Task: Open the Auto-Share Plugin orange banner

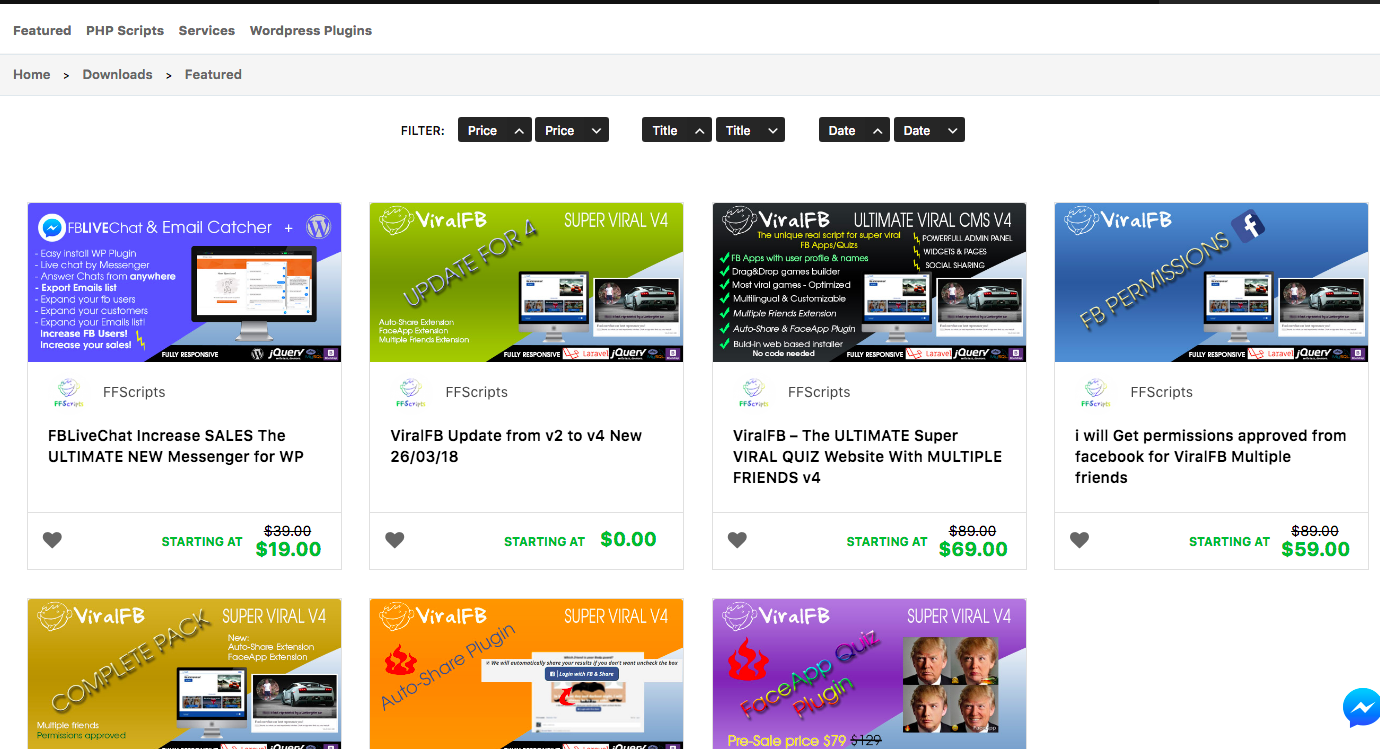Action: [x=527, y=674]
